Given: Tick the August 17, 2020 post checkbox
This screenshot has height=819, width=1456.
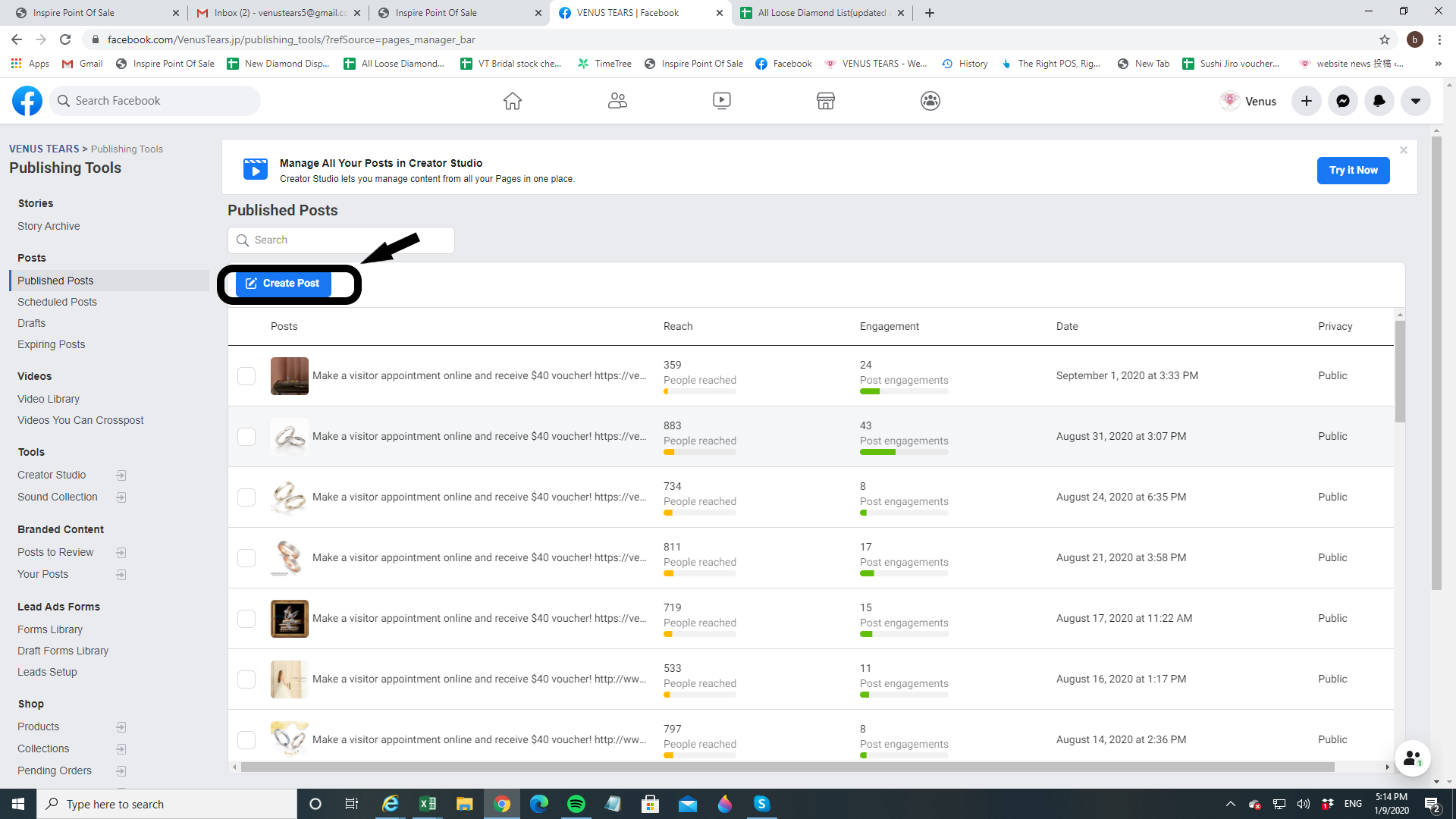Looking at the screenshot, I should (246, 619).
